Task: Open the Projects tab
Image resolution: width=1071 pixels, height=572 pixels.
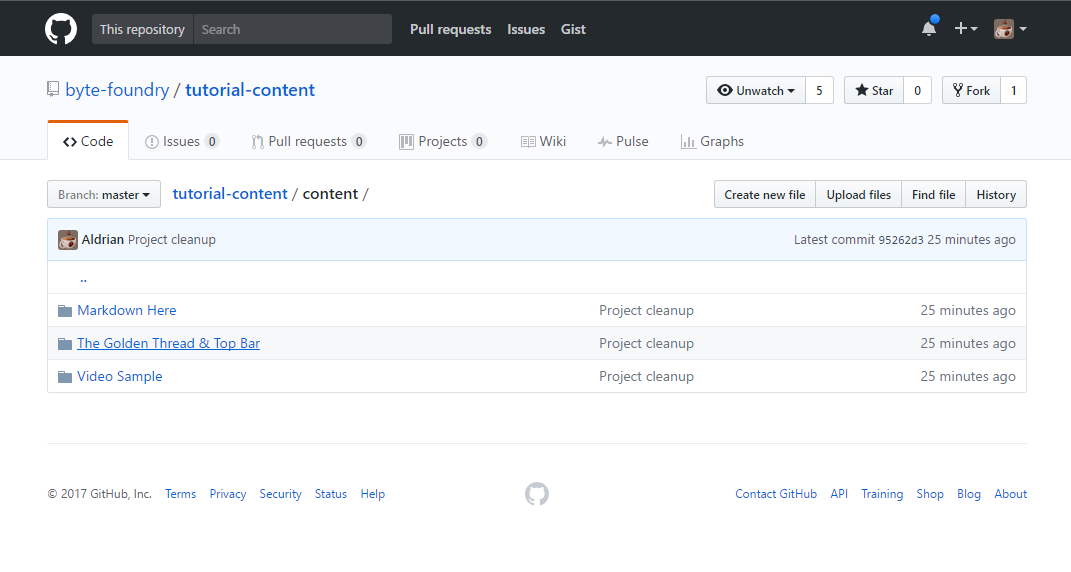Action: 443,141
